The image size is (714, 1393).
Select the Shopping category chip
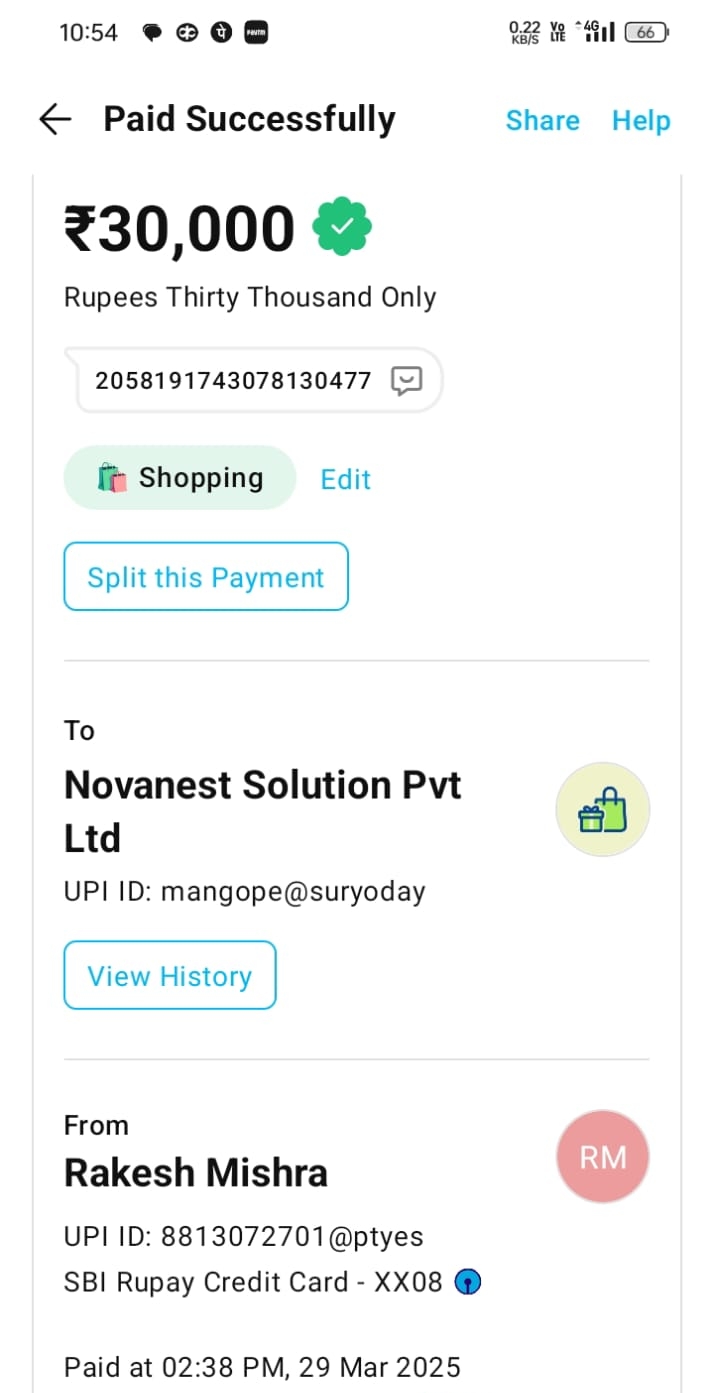[x=180, y=478]
